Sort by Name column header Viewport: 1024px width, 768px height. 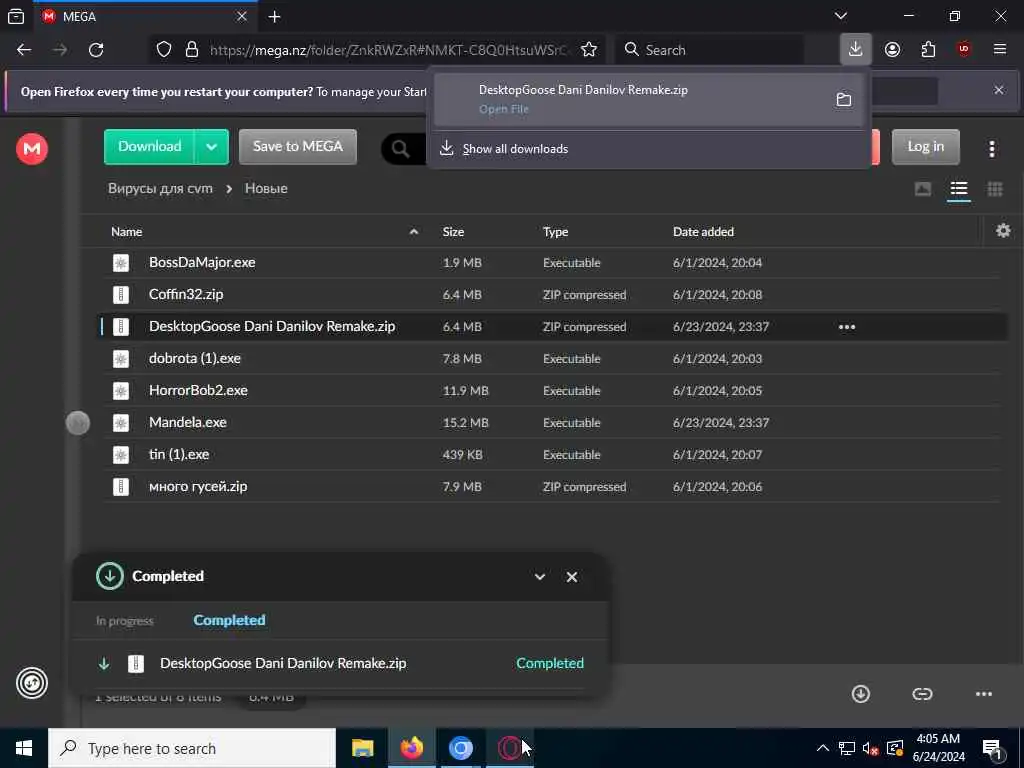pos(127,232)
